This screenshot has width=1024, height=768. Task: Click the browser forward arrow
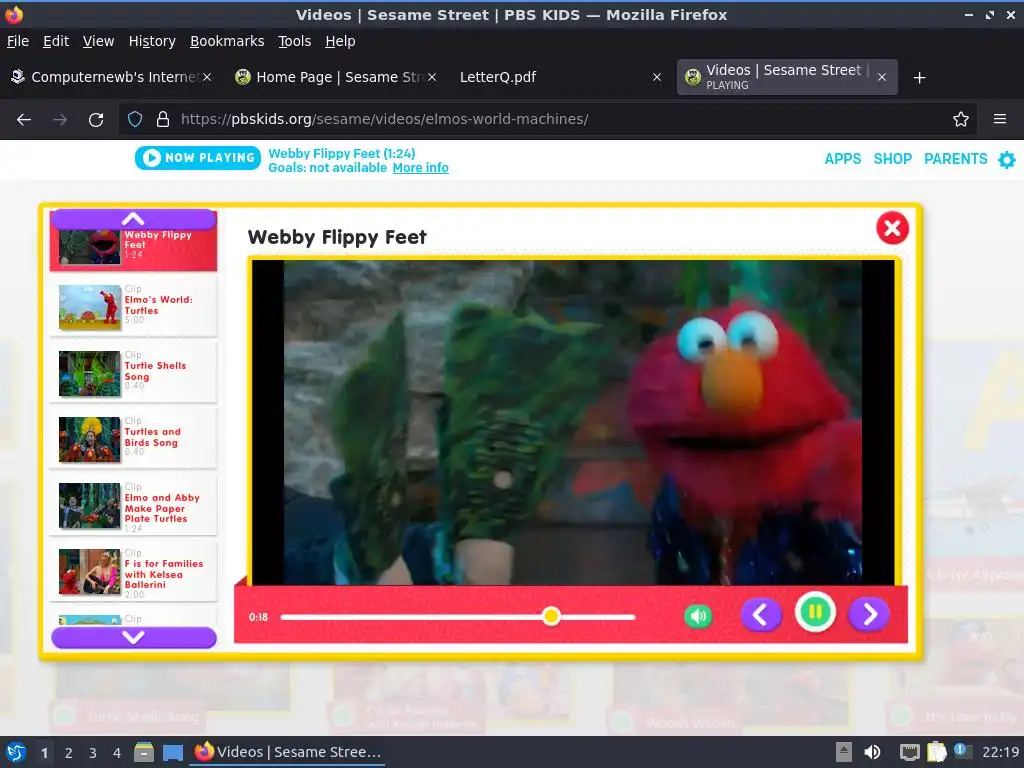tap(60, 120)
